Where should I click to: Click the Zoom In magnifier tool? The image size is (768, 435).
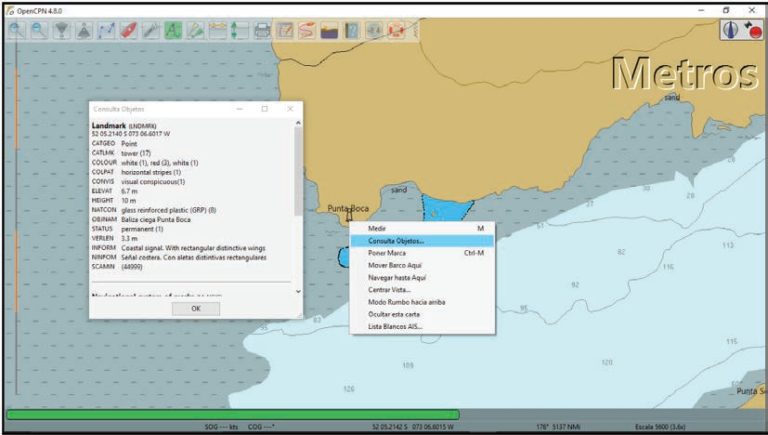tap(17, 30)
